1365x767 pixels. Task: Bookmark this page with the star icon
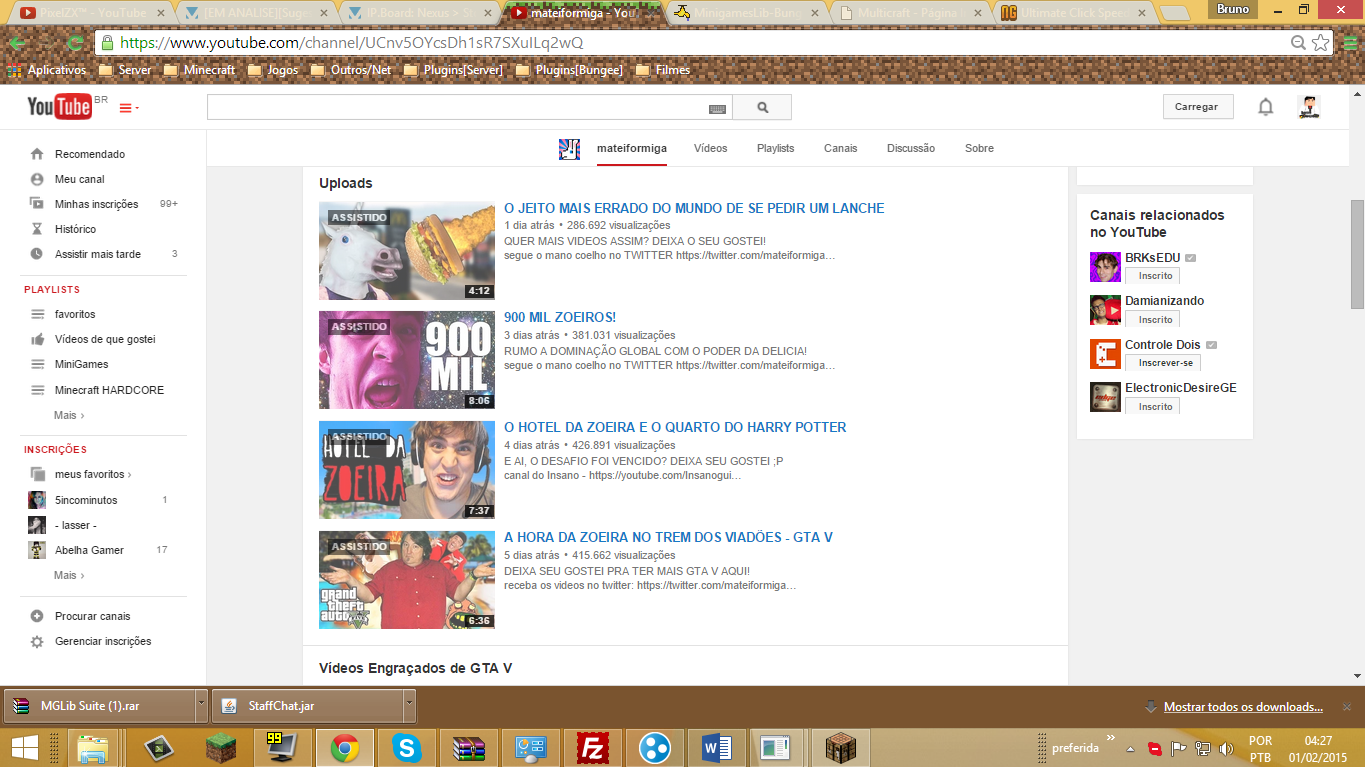[1321, 43]
